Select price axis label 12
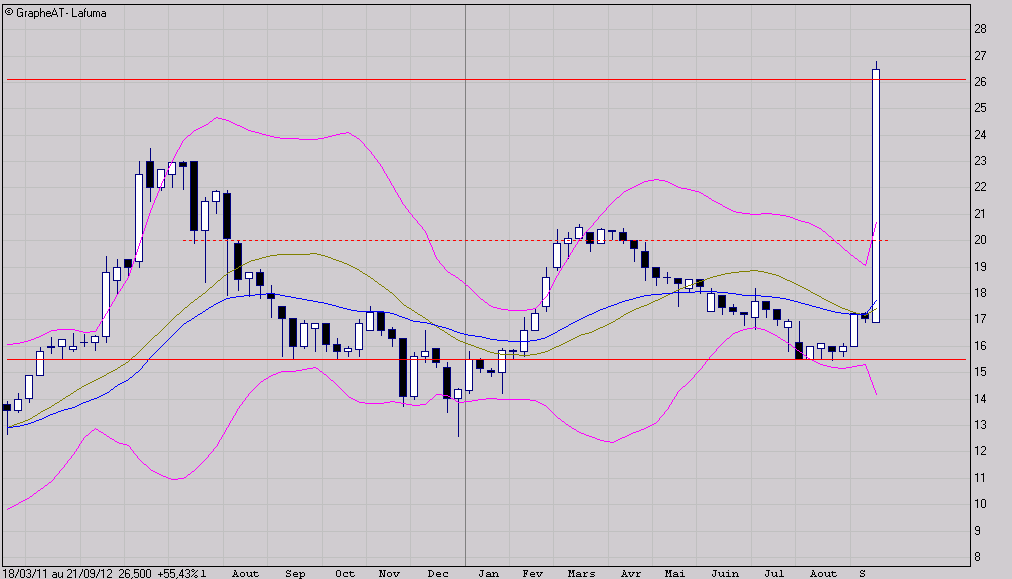This screenshot has height=579, width=1012. (x=980, y=451)
